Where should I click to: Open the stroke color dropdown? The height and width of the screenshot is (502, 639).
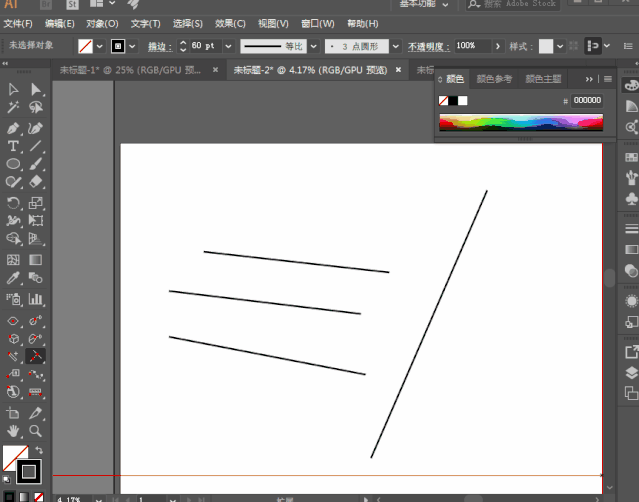(x=132, y=46)
